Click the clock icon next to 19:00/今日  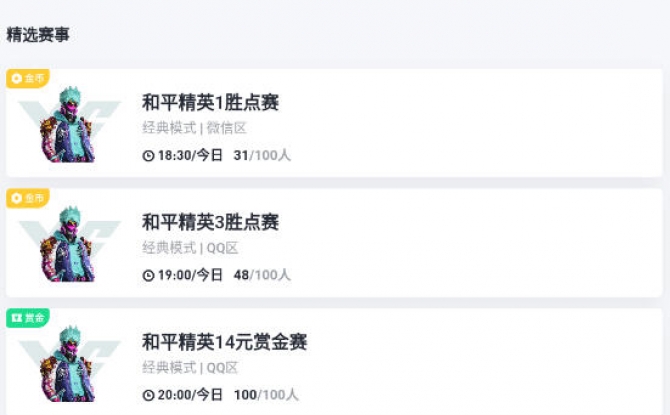(148, 275)
